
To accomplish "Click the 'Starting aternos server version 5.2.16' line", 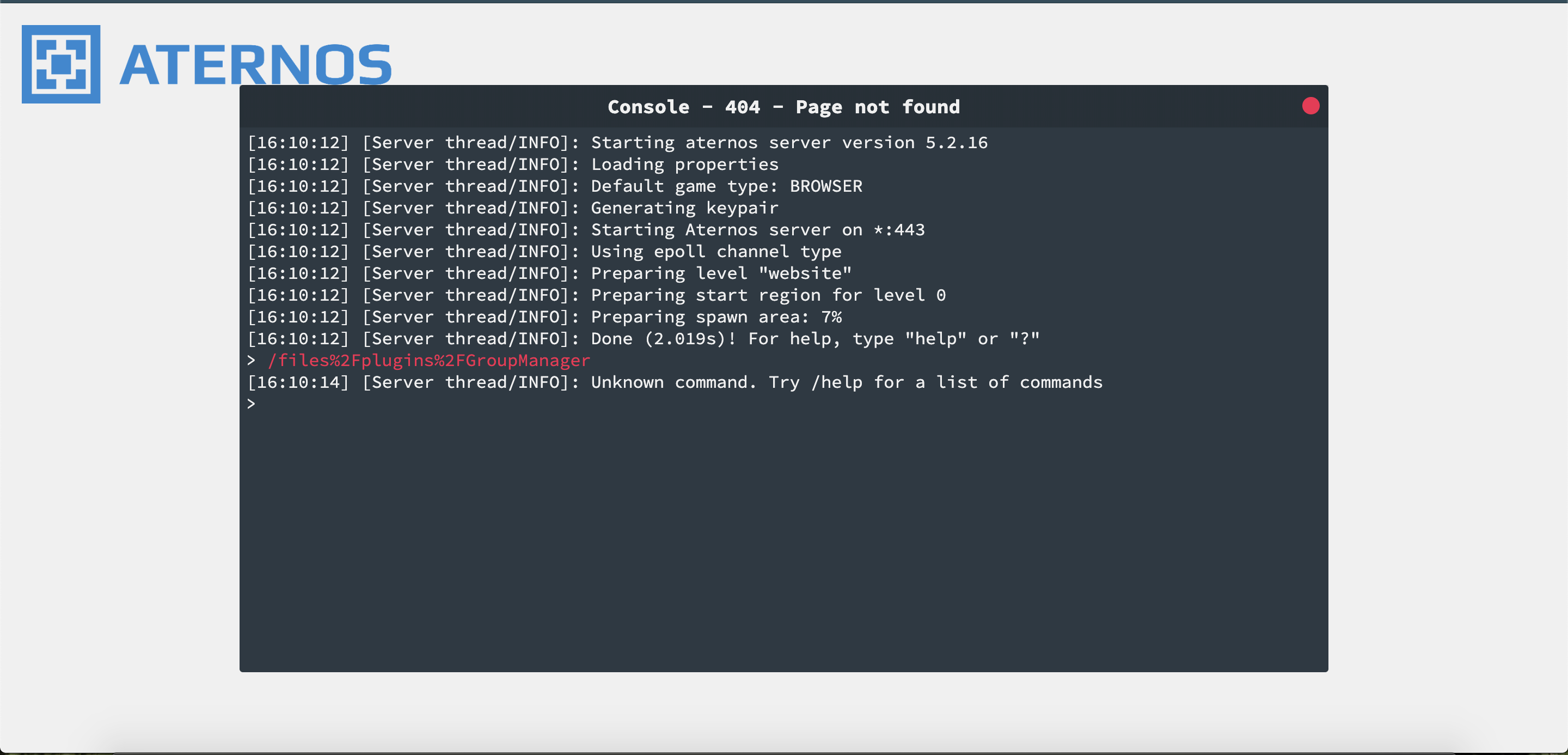I will tap(617, 143).
